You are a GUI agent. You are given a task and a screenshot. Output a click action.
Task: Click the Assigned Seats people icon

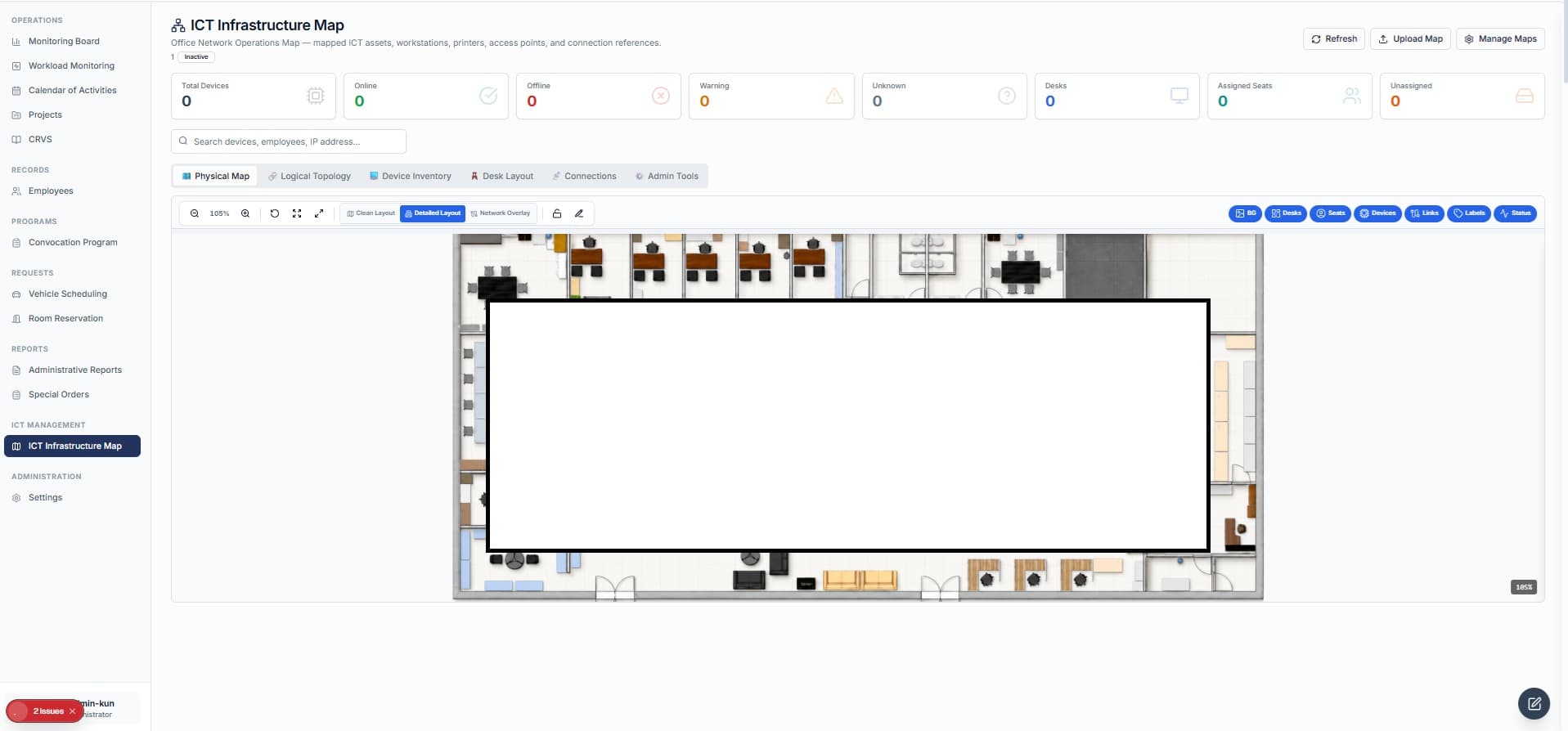(x=1352, y=96)
